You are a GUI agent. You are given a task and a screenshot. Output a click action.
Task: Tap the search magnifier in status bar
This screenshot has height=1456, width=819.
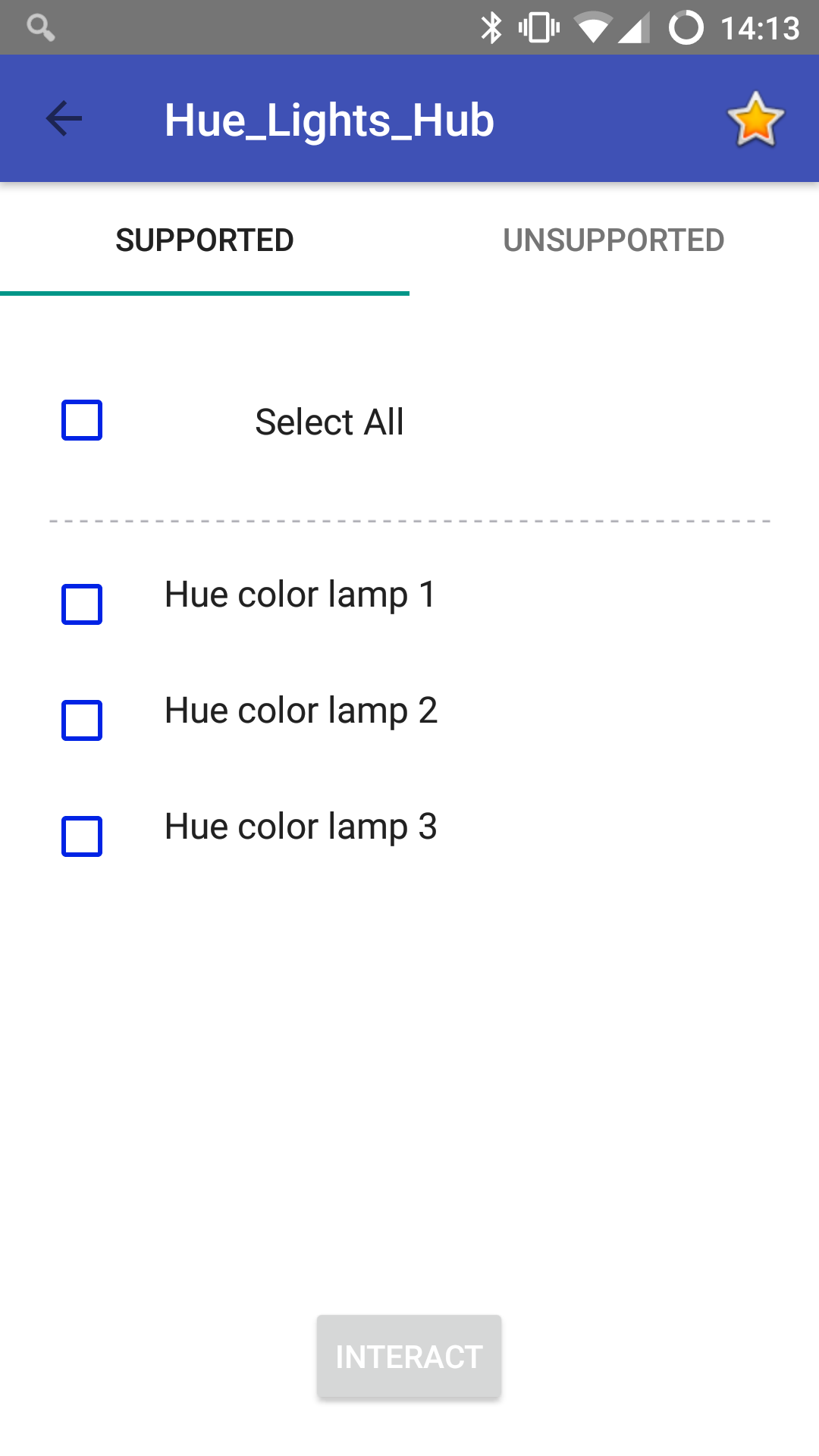(x=40, y=28)
